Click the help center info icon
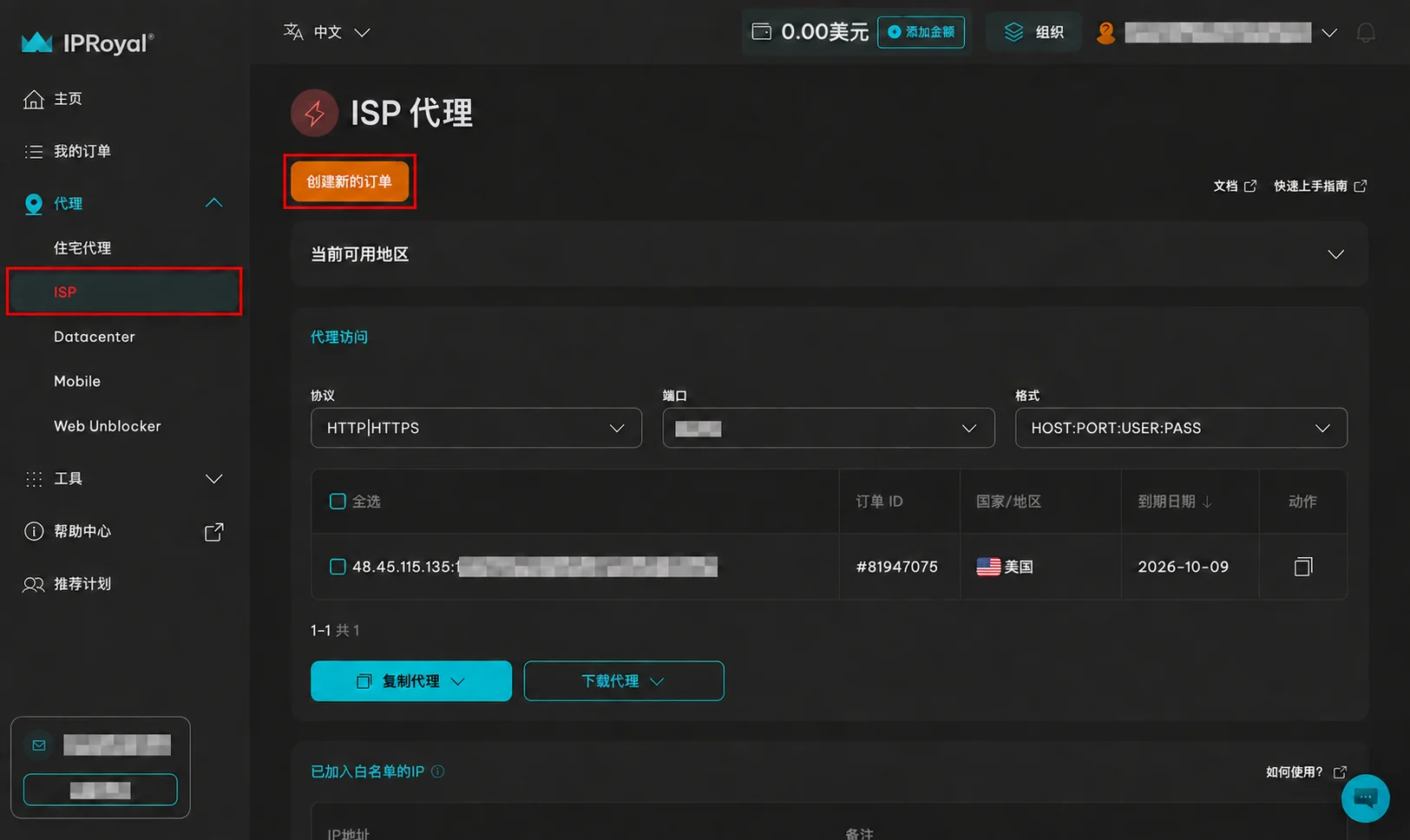The width and height of the screenshot is (1410, 840). pos(34,531)
